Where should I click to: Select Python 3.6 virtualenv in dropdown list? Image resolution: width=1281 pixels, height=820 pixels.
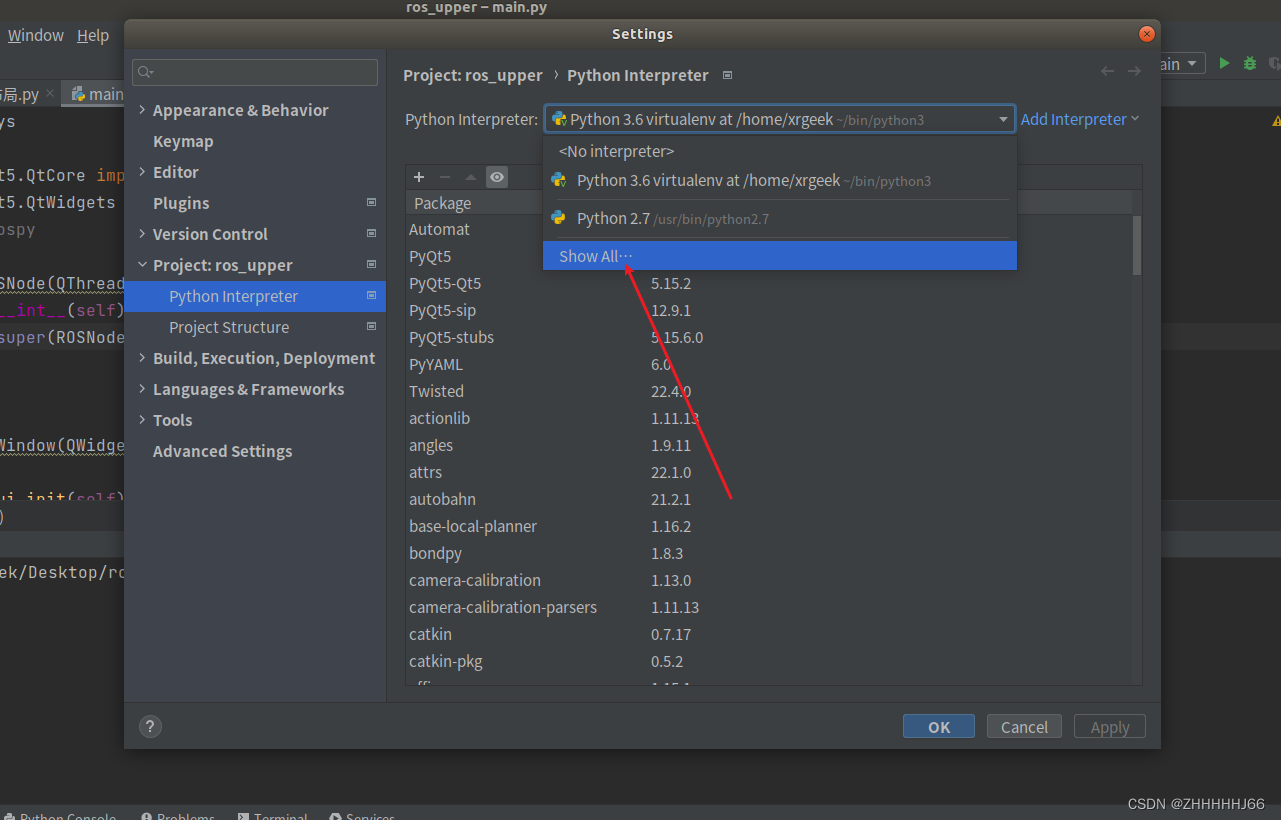(780, 181)
